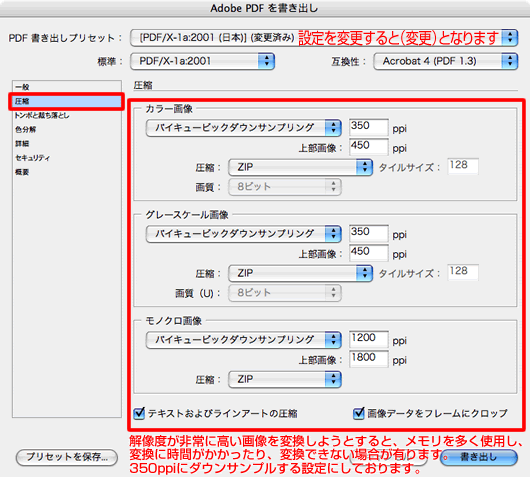530x477 pixels.
Task: Select 色分解 category
Action: click(x=67, y=129)
